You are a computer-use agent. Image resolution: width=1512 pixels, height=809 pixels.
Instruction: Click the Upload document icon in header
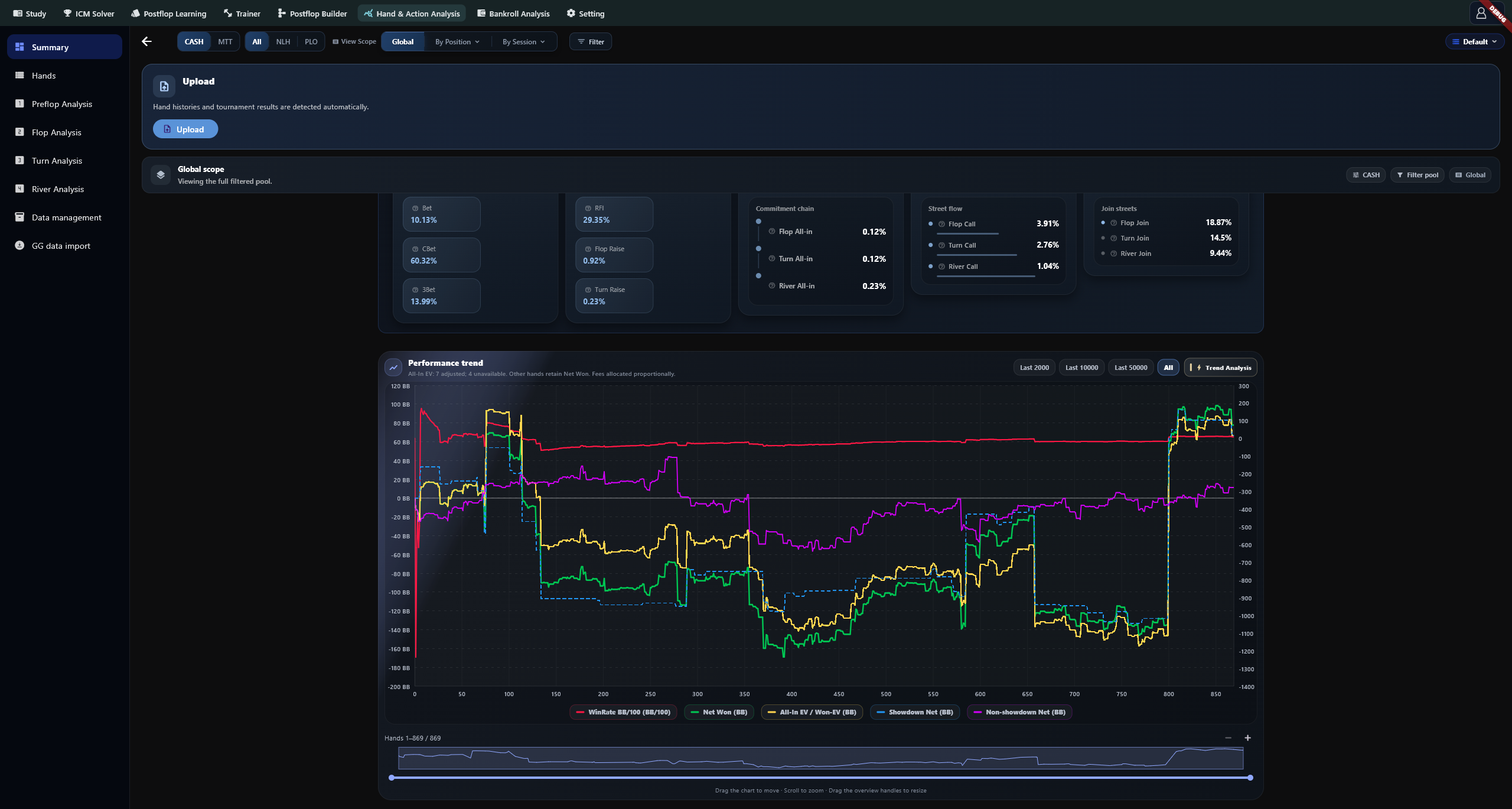[x=164, y=86]
